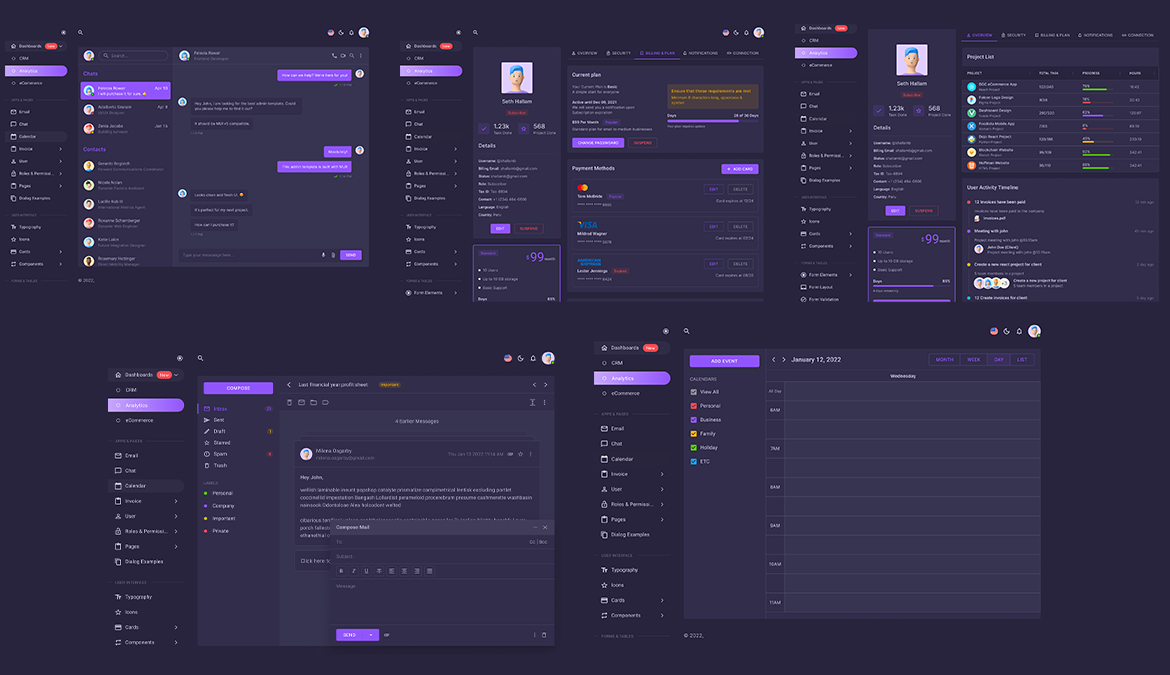Click the star icon on Milena Gogarty's email

521,454
